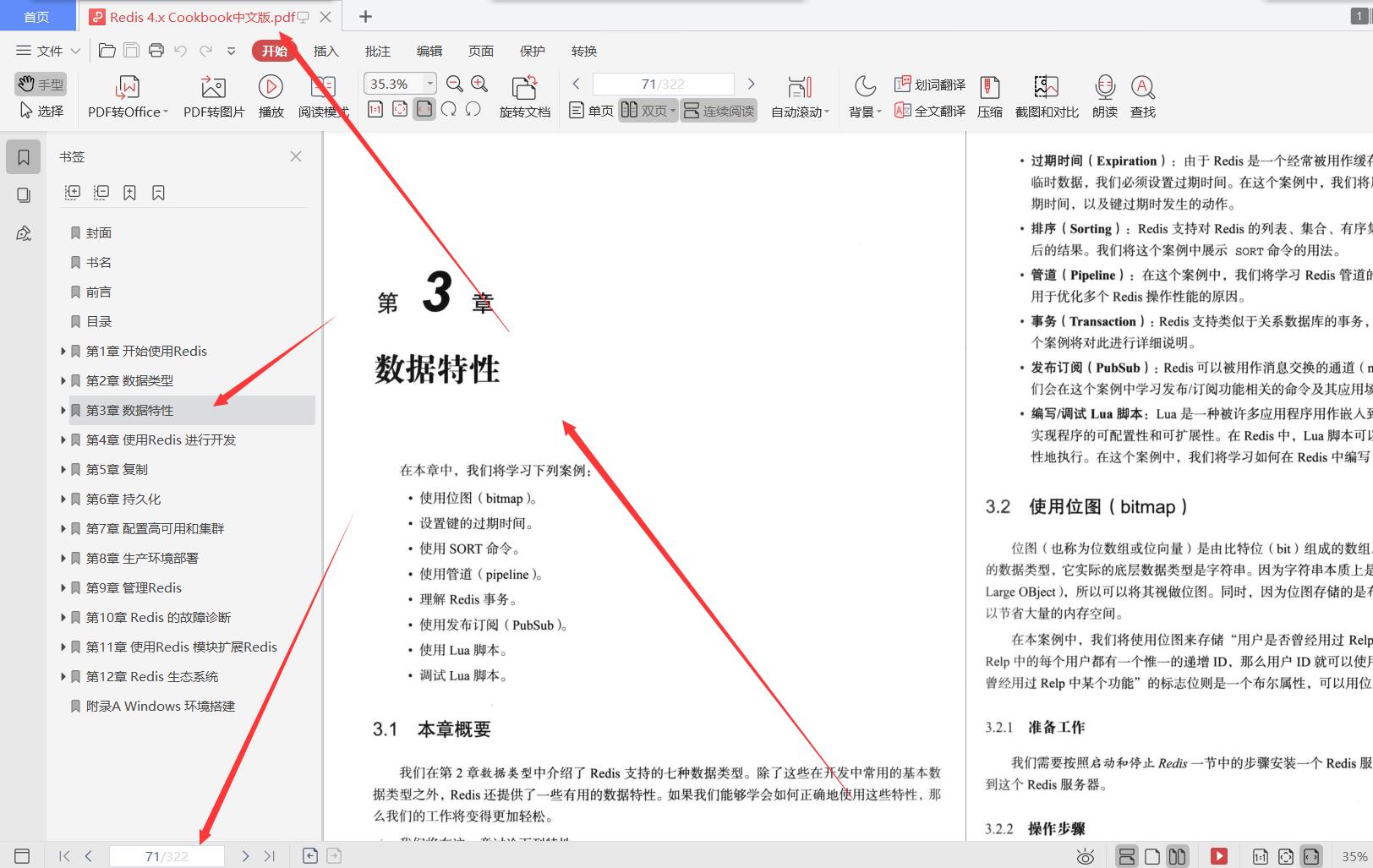The image size is (1373, 868).
Task: Go to previous page in ribbon
Action: point(576,84)
